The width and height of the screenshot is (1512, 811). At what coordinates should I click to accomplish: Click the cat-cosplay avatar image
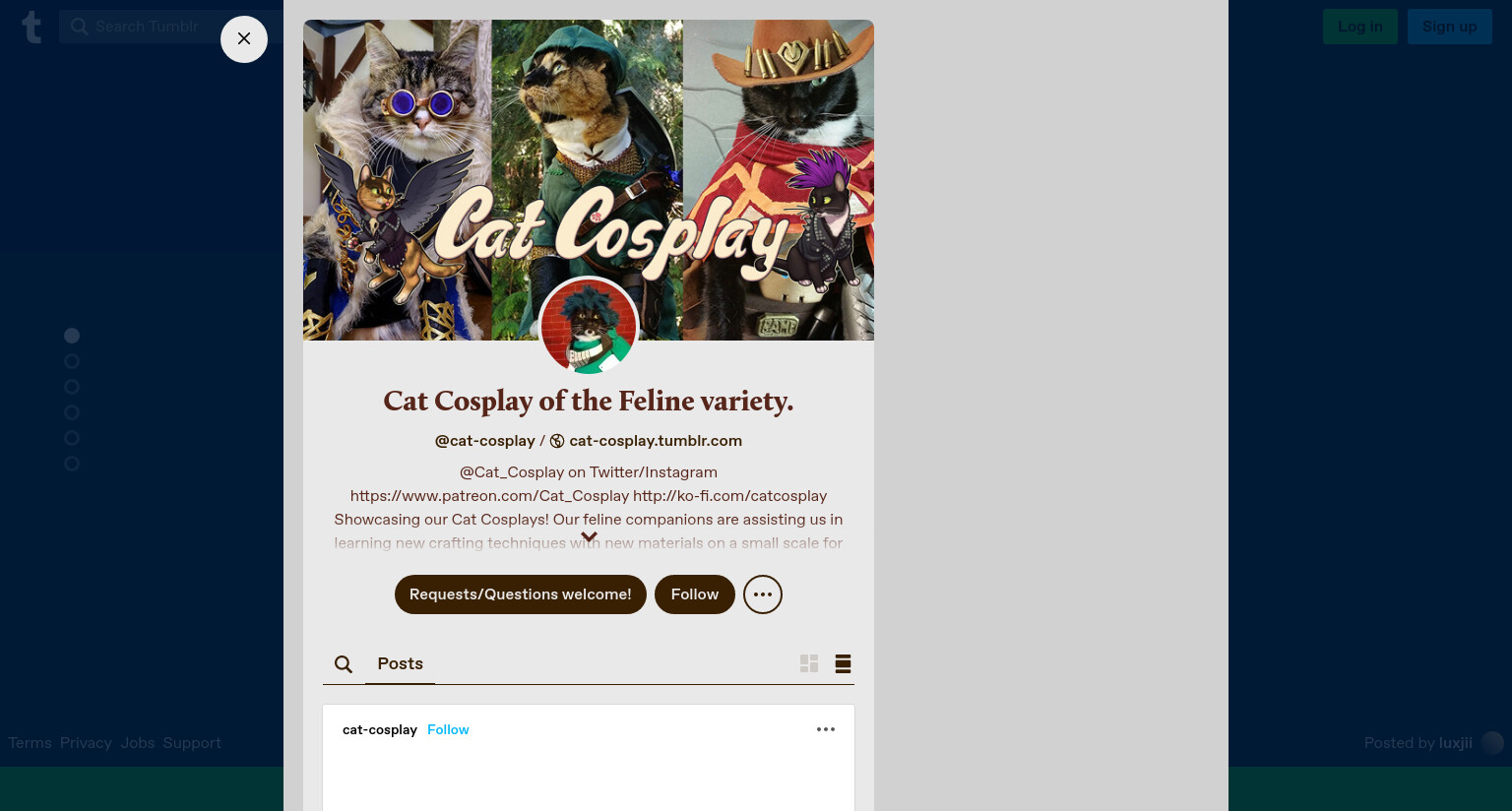point(589,327)
